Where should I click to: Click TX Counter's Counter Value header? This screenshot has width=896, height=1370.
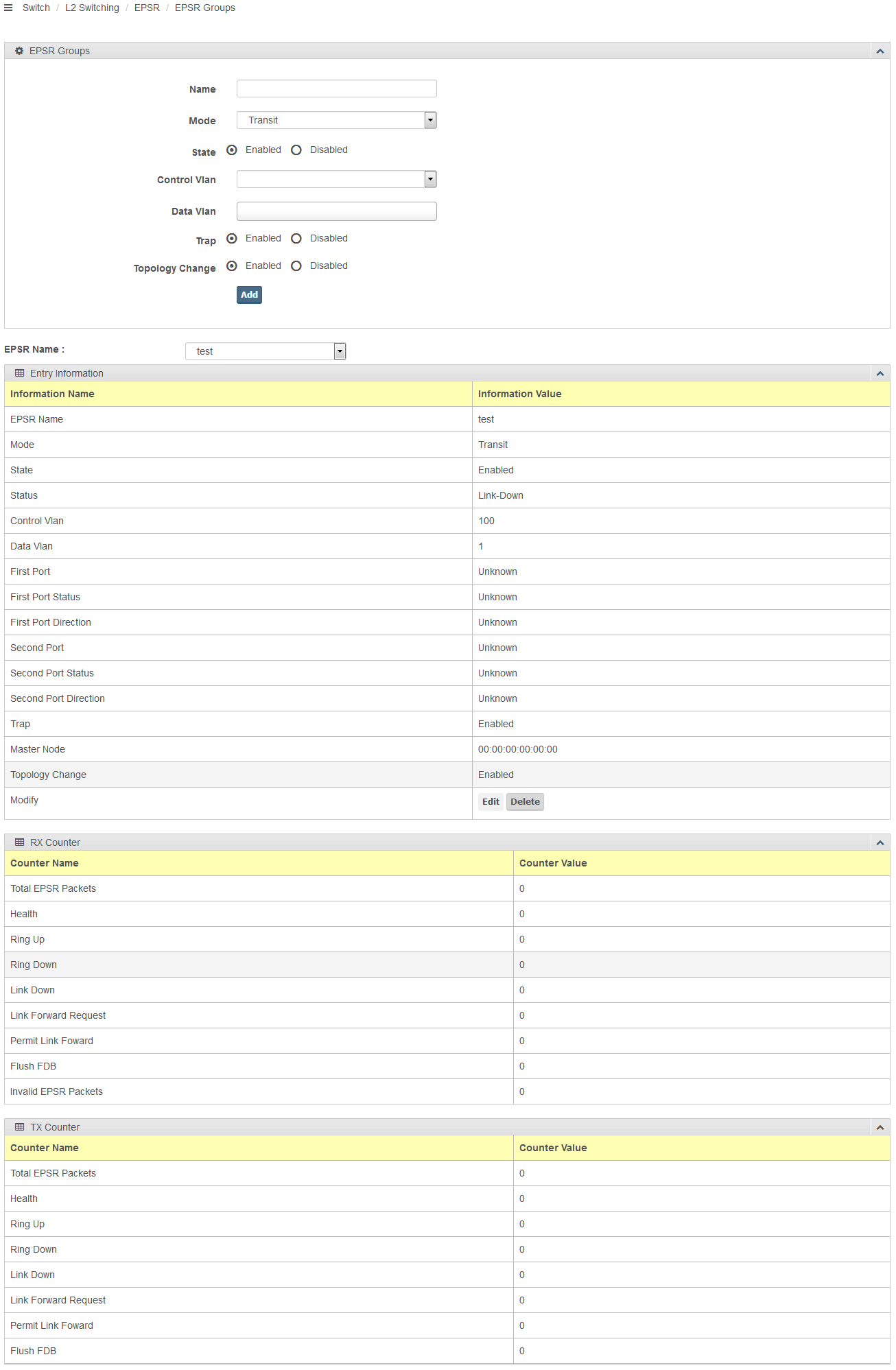(701, 1148)
